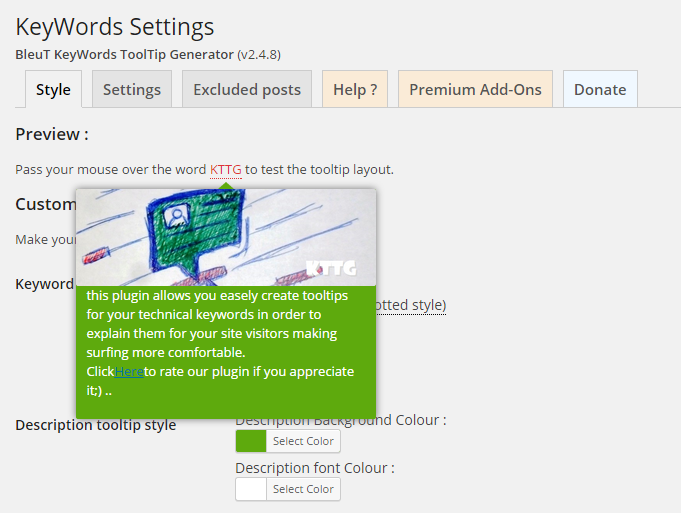This screenshot has height=513, width=681.
Task: Click the KTTG tooltip sketch image
Action: (x=226, y=238)
